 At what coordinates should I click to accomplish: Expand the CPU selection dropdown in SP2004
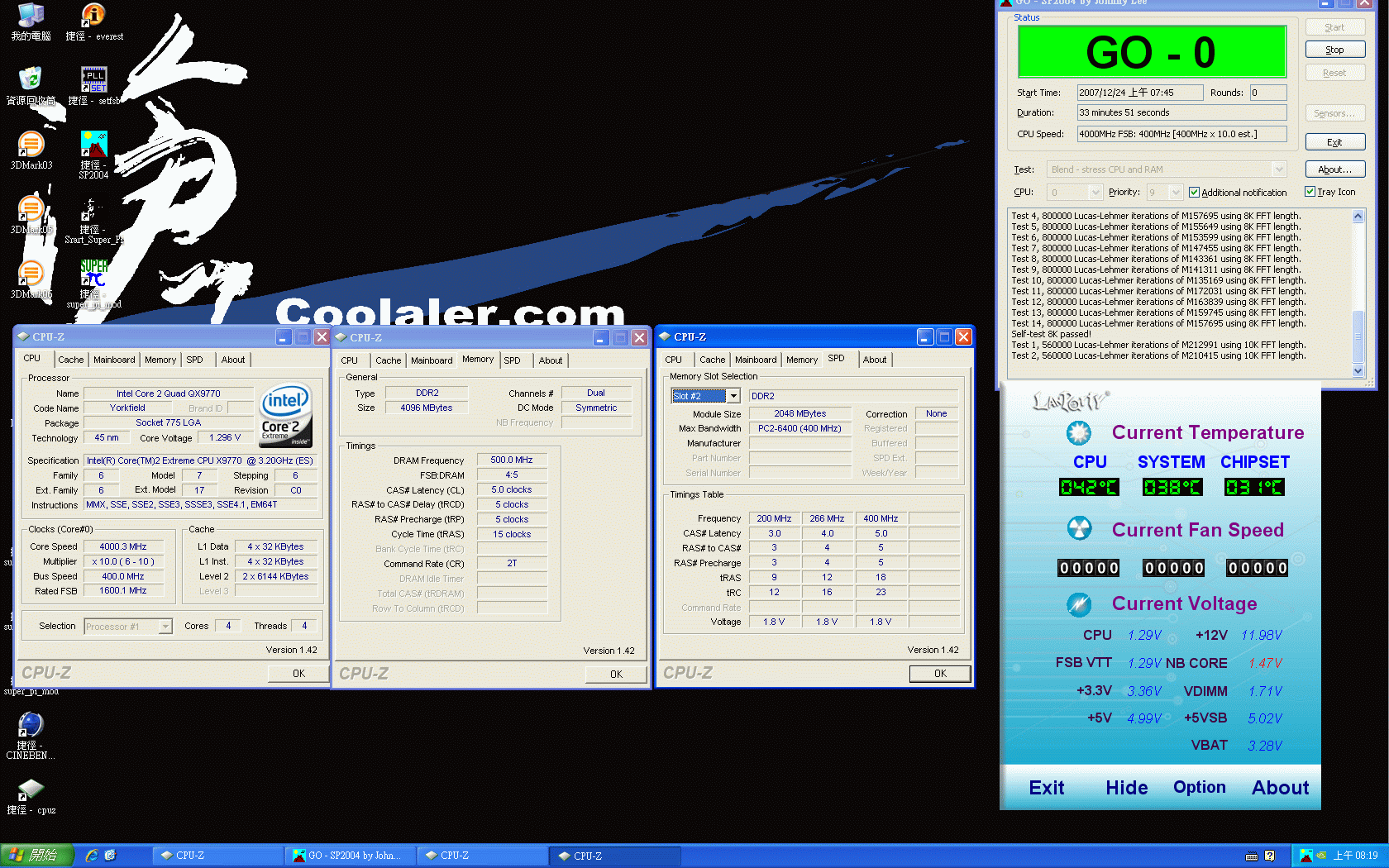[1095, 193]
